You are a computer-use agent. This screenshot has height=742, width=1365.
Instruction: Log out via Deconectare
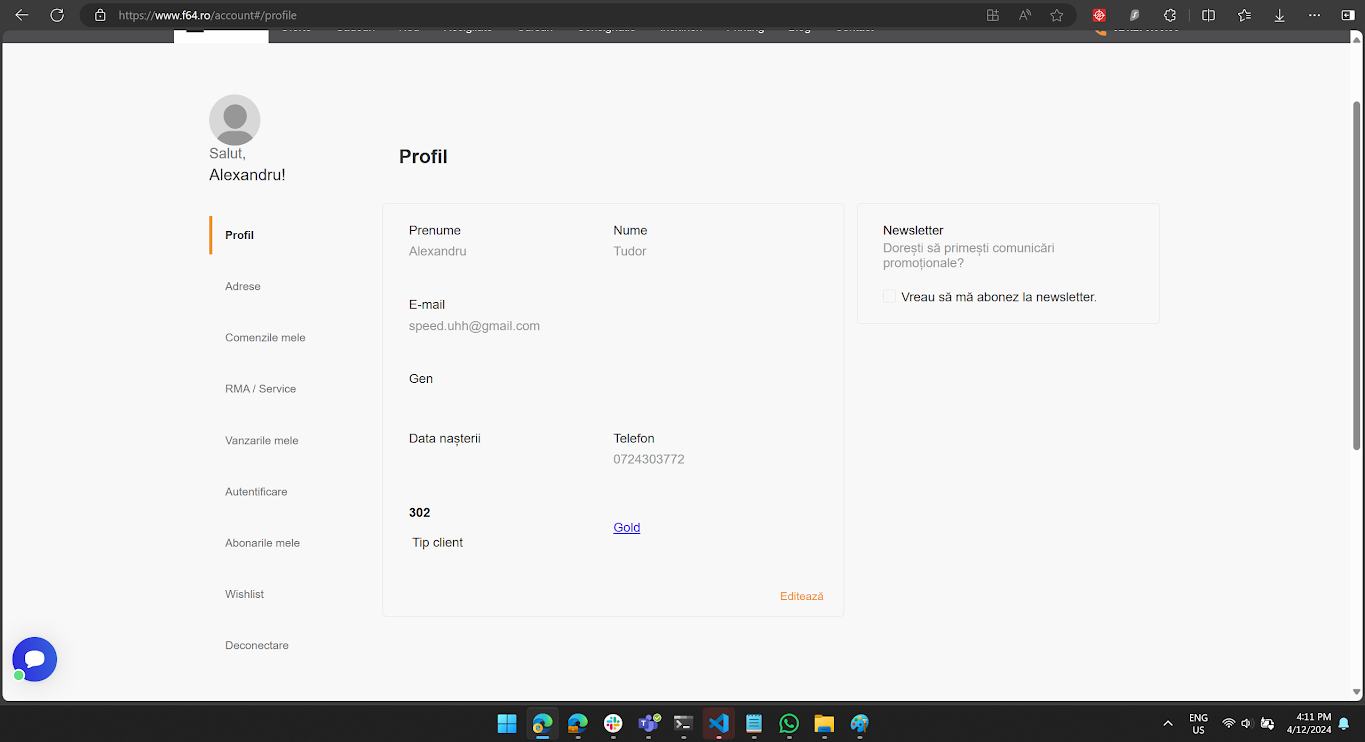click(257, 645)
